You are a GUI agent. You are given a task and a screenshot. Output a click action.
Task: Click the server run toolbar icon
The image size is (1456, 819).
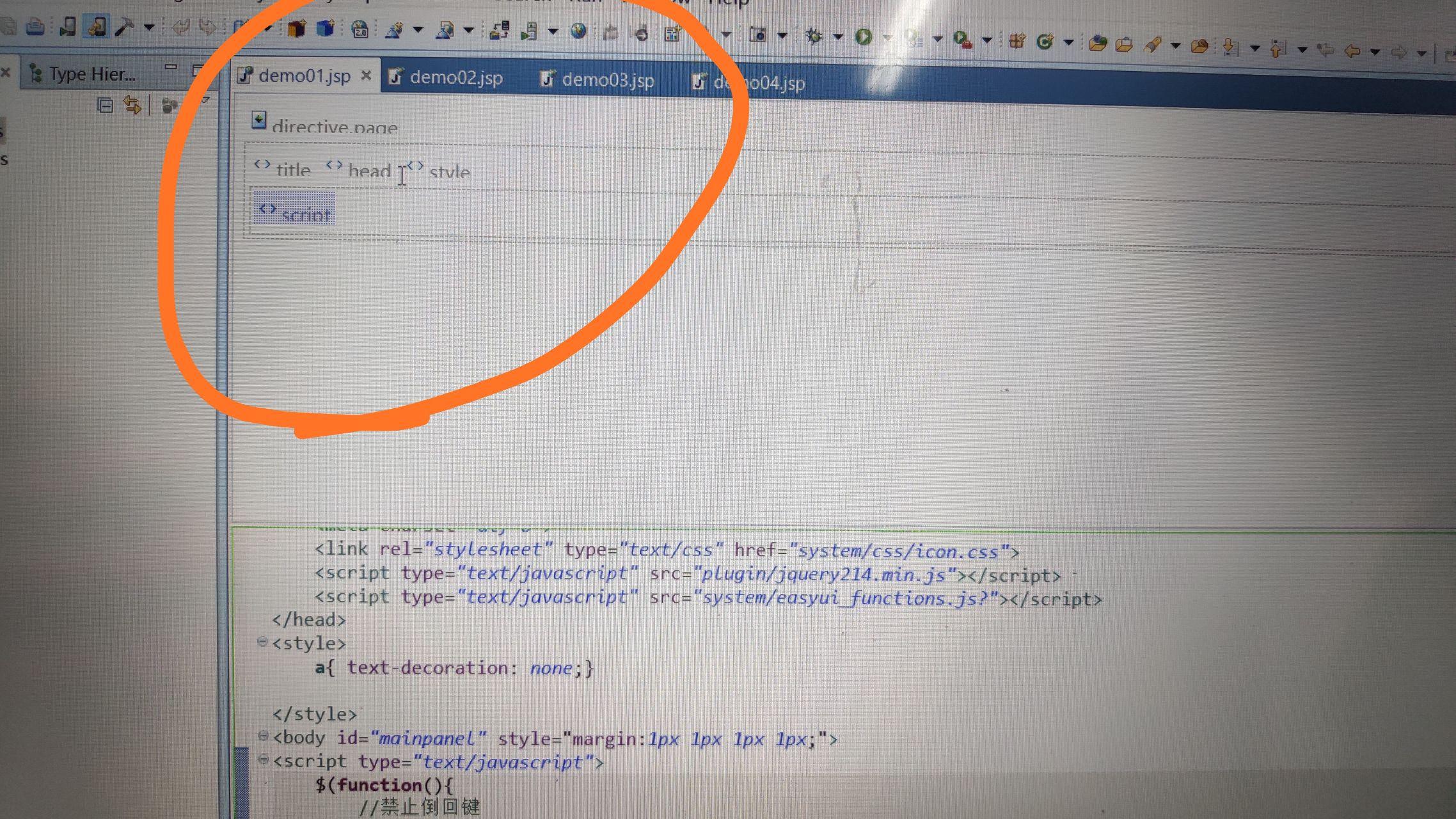pyautogui.click(x=528, y=31)
